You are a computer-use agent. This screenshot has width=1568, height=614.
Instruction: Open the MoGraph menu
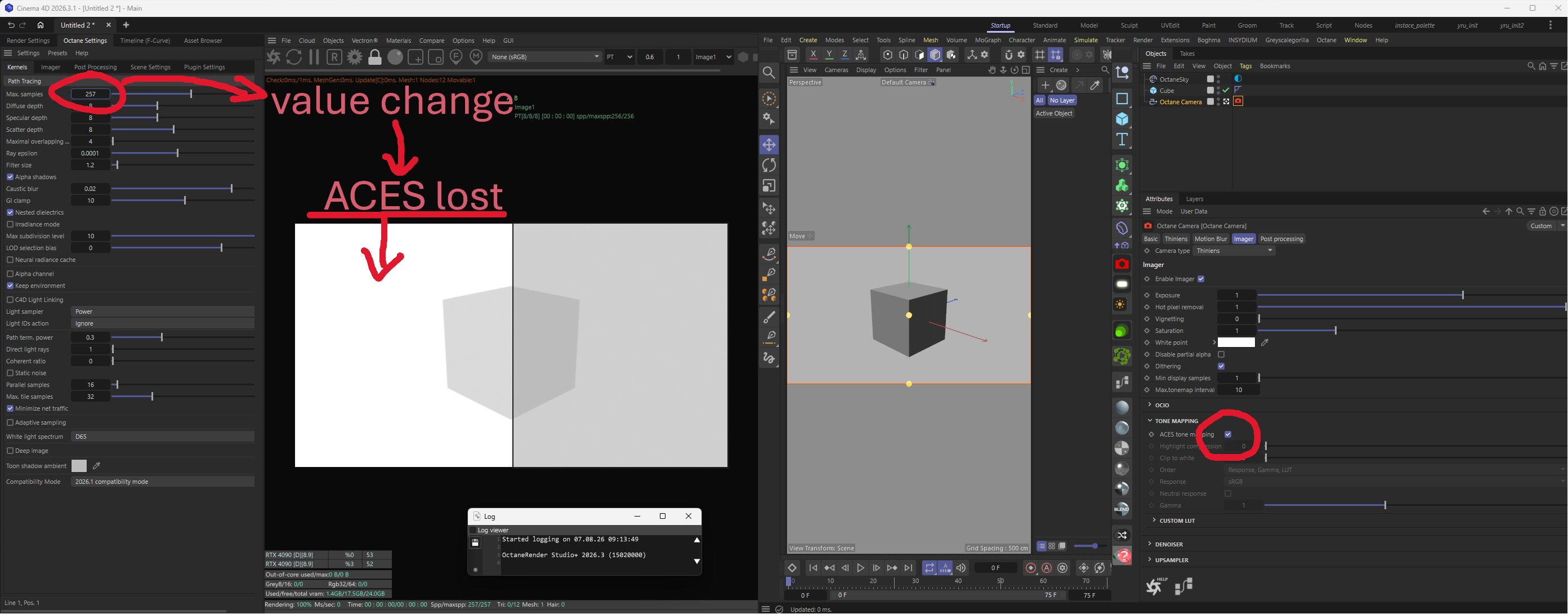tap(988, 40)
